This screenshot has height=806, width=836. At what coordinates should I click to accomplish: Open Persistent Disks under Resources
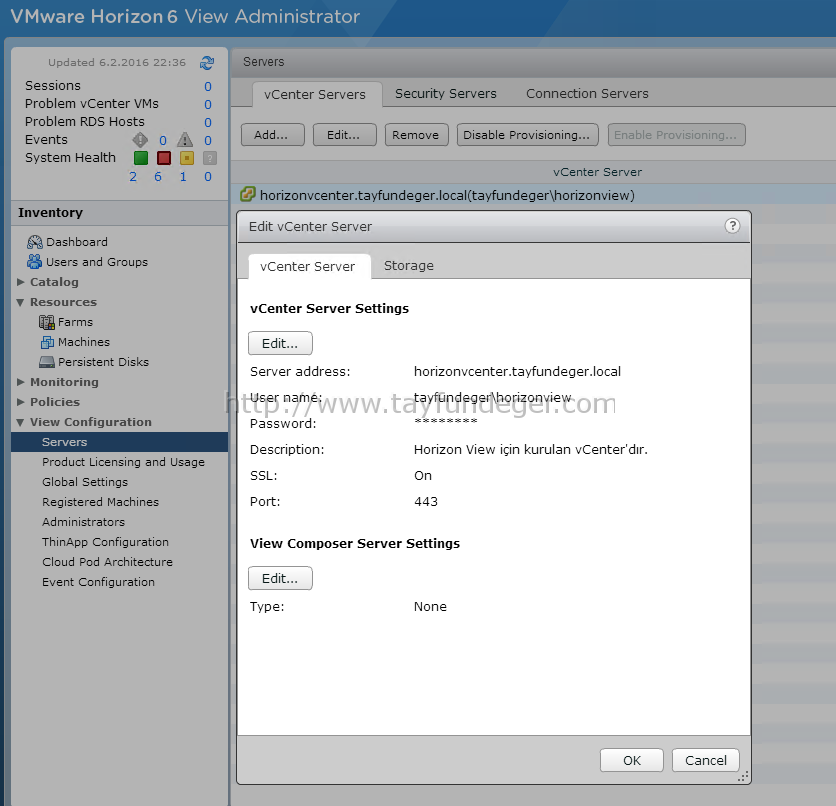103,362
